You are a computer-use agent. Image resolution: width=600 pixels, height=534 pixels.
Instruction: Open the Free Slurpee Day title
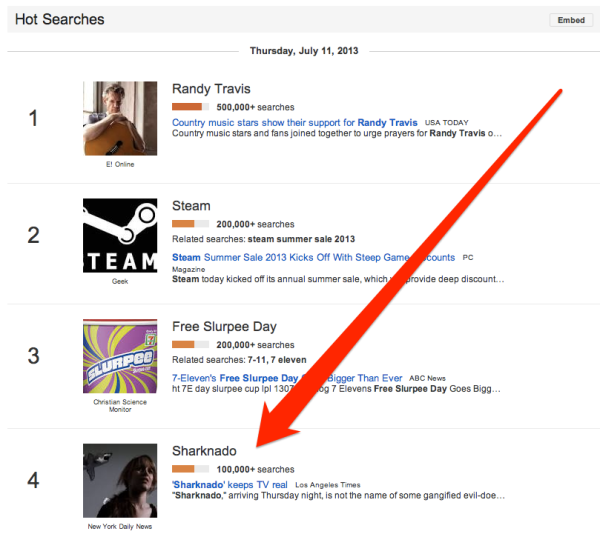(x=224, y=327)
